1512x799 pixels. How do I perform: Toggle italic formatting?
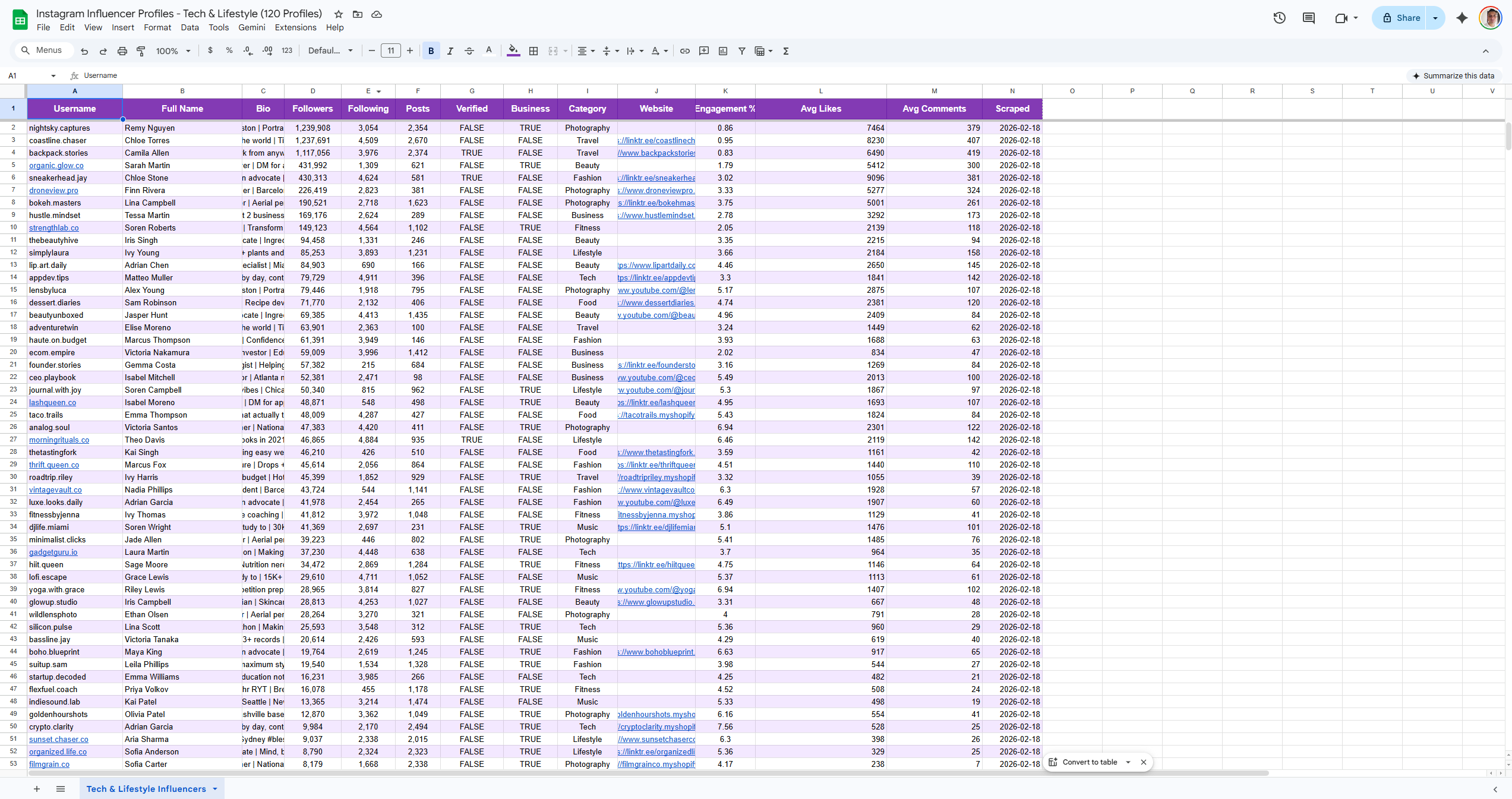(x=450, y=50)
